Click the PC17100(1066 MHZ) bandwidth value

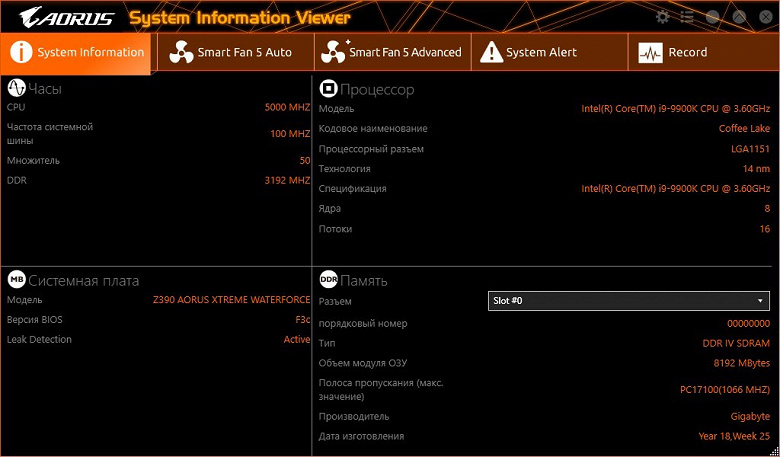click(725, 389)
